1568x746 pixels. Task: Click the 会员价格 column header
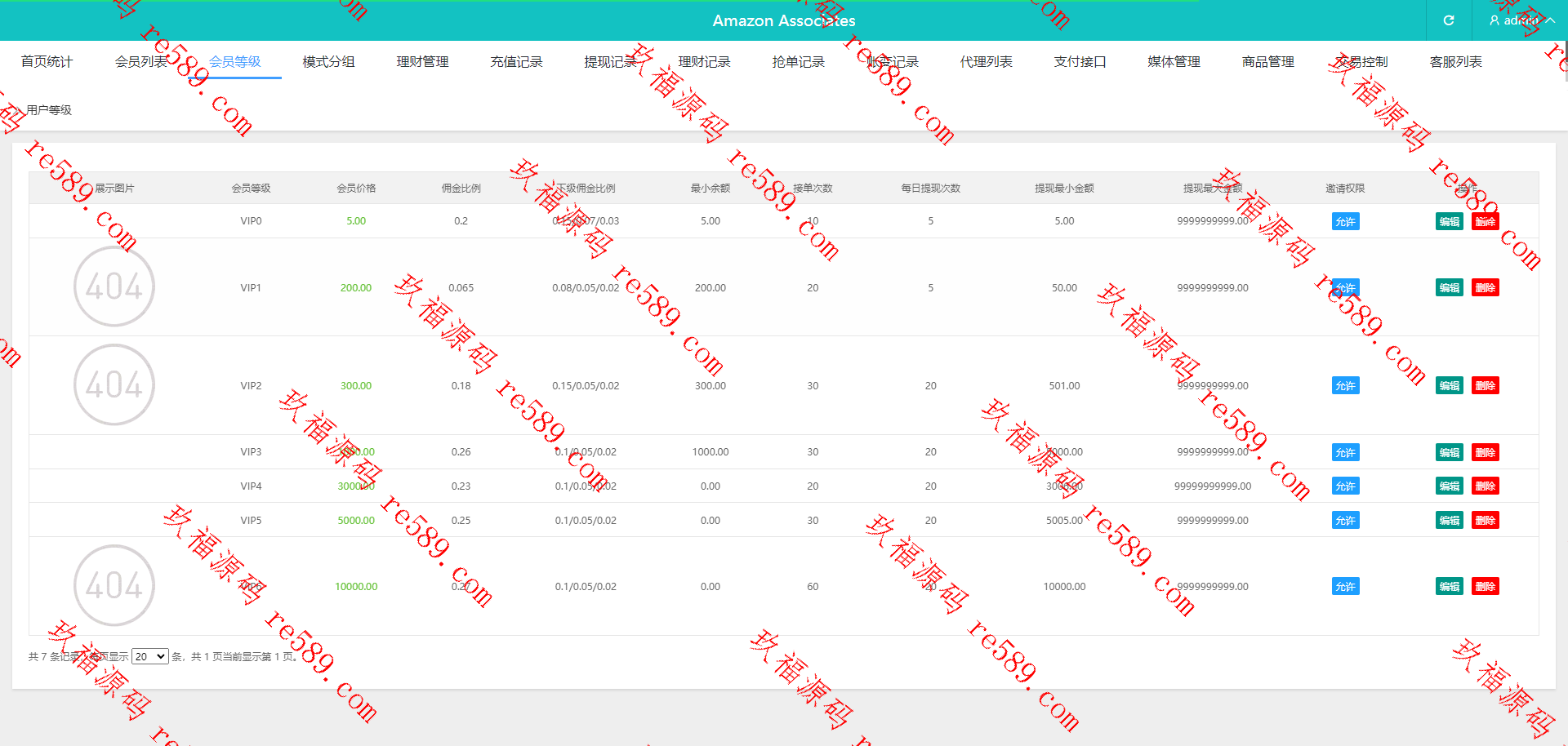pos(356,188)
